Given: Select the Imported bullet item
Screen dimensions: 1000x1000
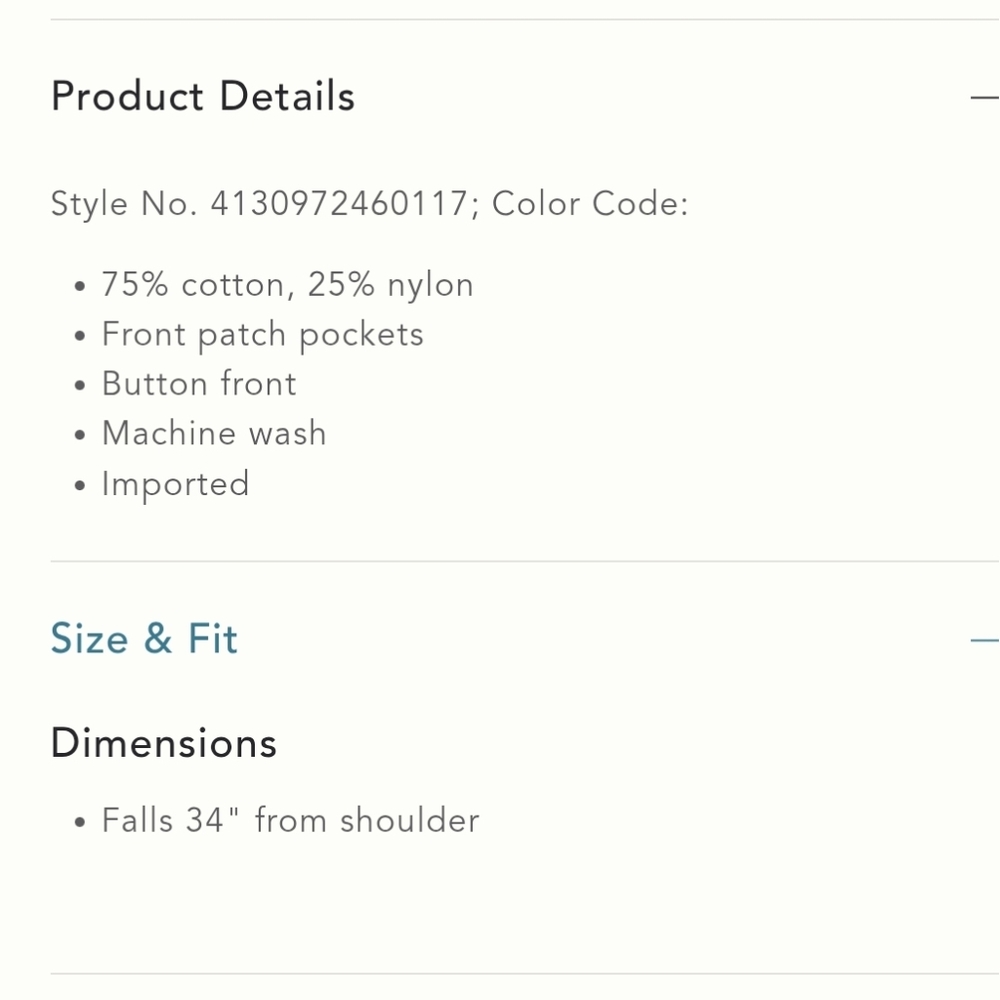Looking at the screenshot, I should tap(175, 485).
